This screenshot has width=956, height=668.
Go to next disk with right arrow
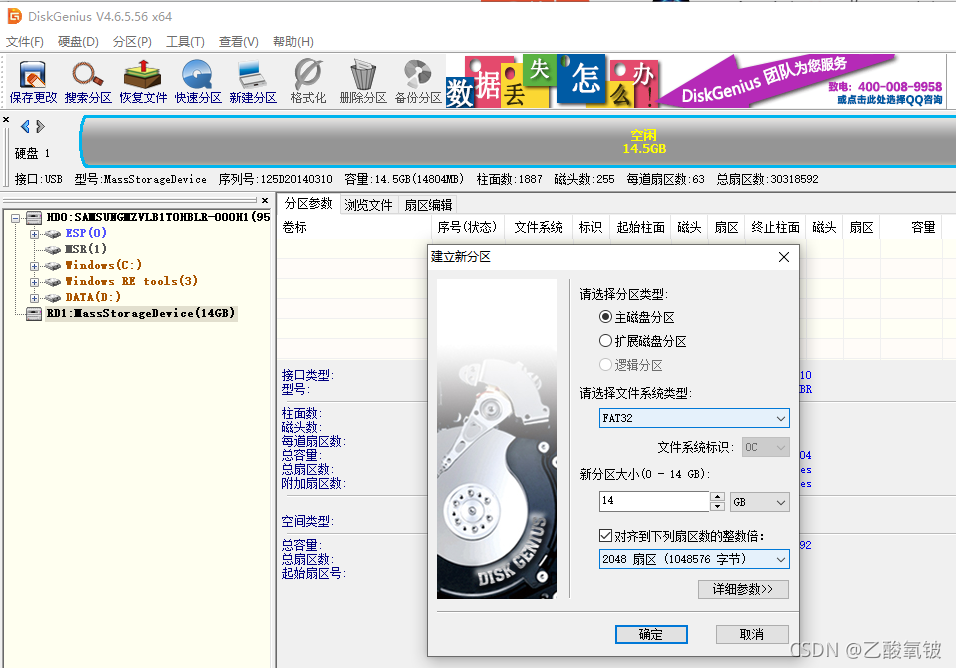[x=40, y=126]
